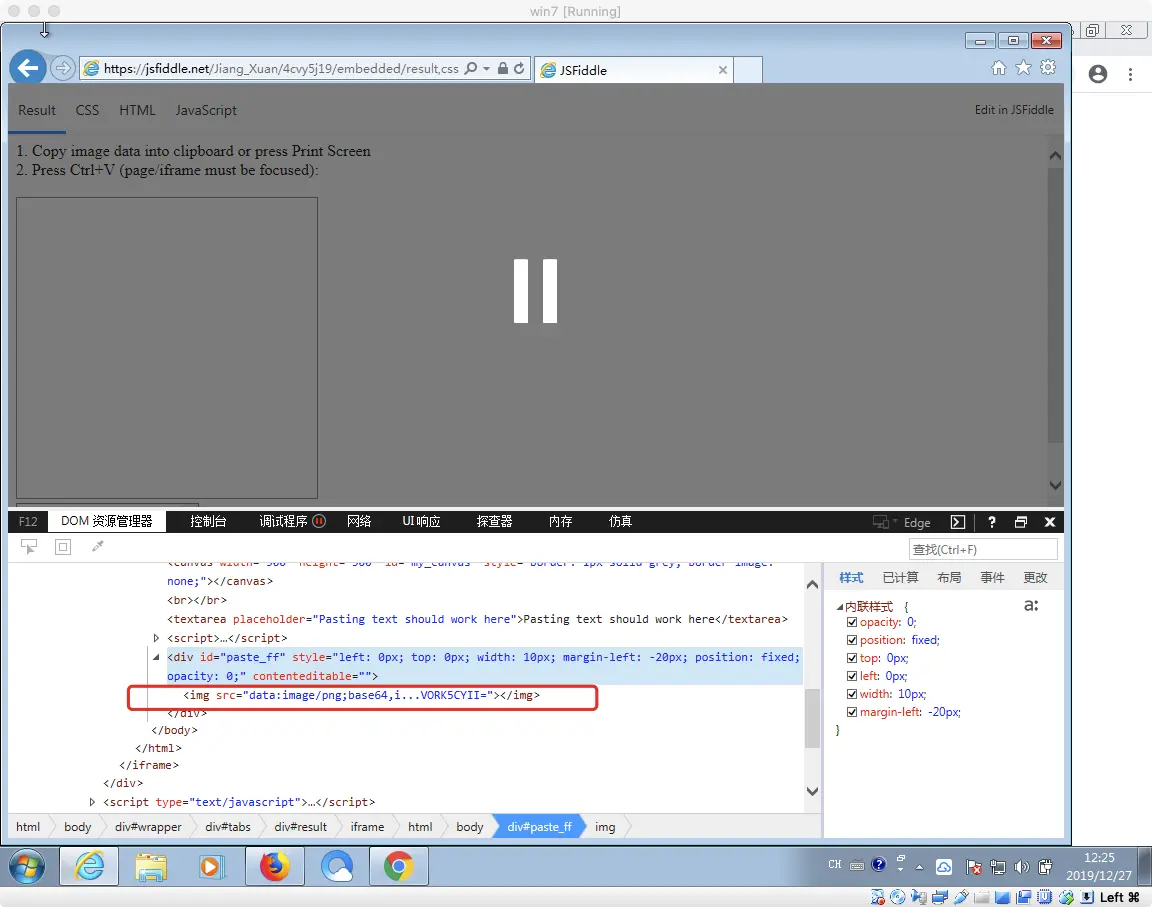Click IE forward arrow button
Image resolution: width=1152 pixels, height=907 pixels.
(63, 68)
